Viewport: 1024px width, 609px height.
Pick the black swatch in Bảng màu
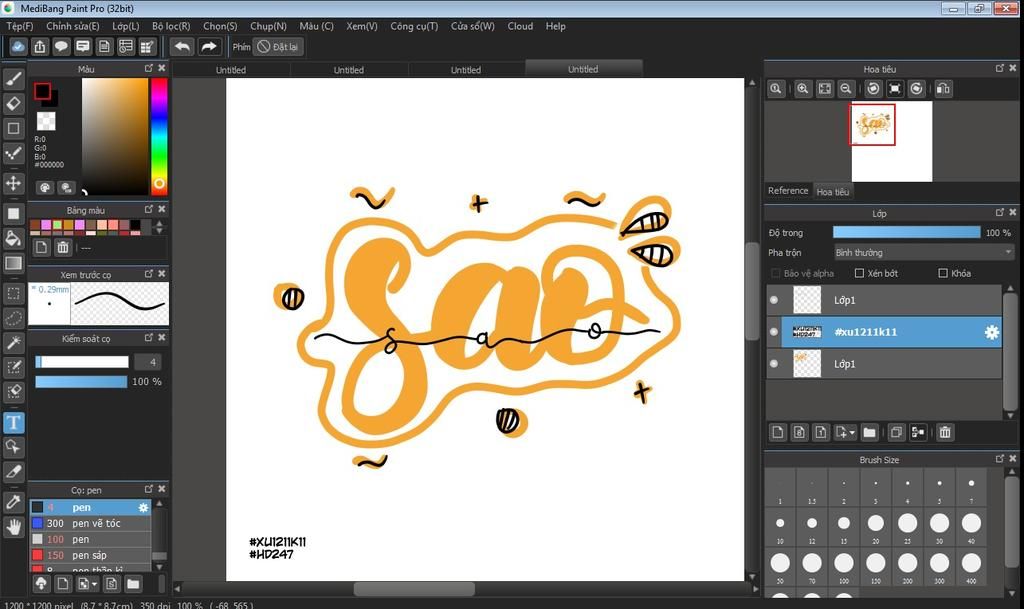click(x=135, y=225)
